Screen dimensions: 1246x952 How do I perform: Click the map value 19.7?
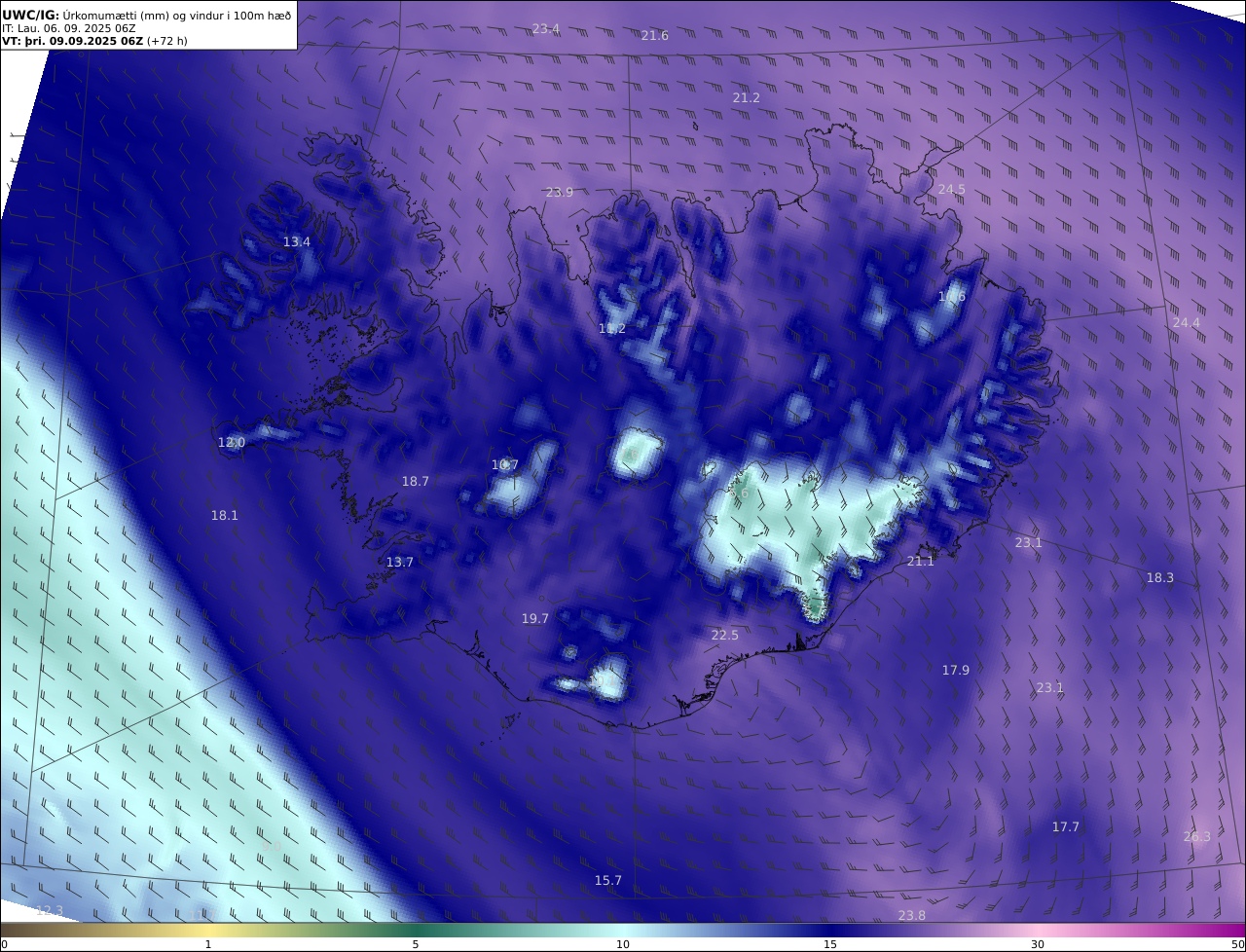pyautogui.click(x=535, y=619)
